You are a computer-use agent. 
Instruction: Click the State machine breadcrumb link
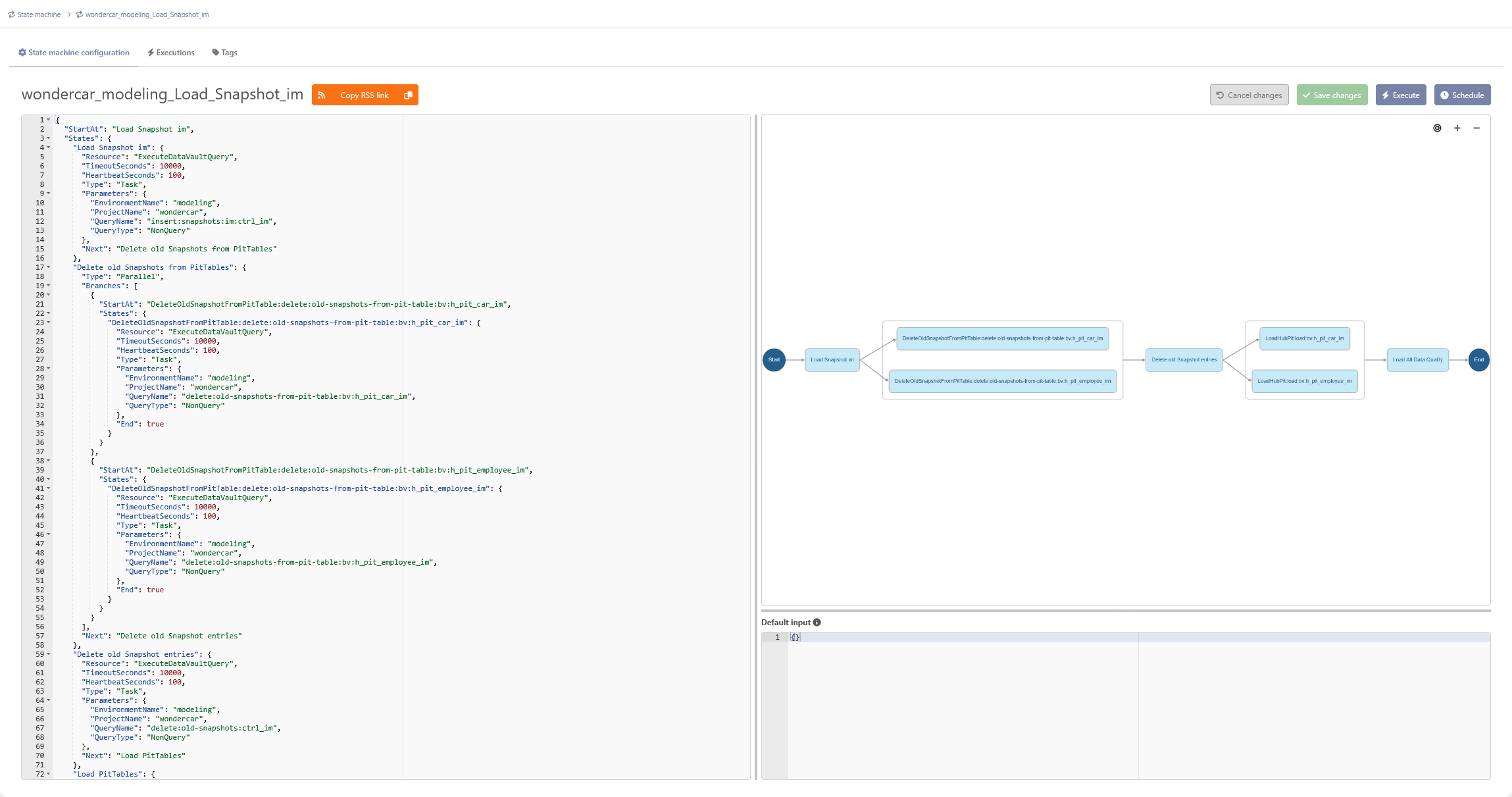pyautogui.click(x=34, y=14)
